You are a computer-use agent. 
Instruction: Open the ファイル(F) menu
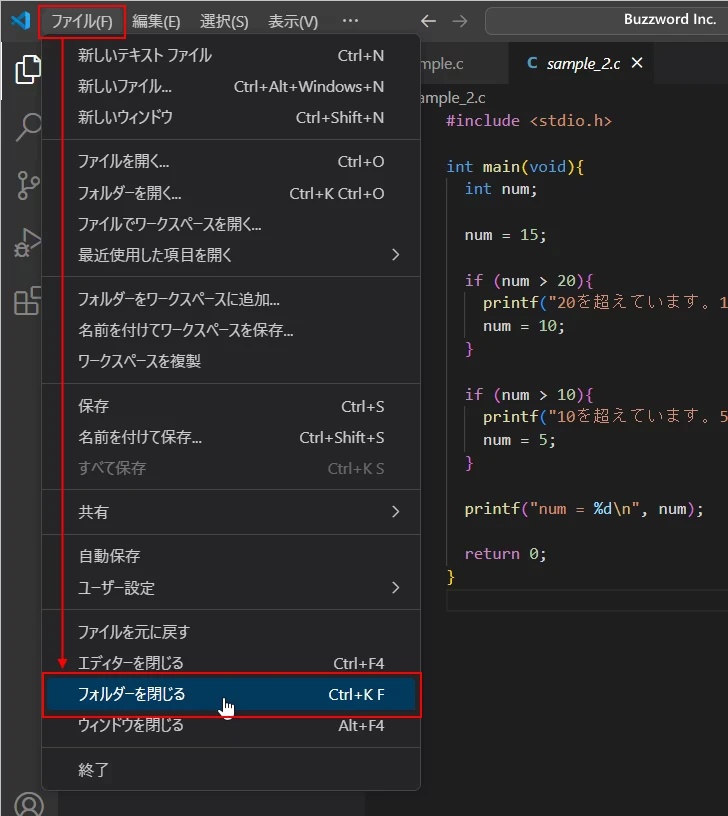pyautogui.click(x=82, y=21)
